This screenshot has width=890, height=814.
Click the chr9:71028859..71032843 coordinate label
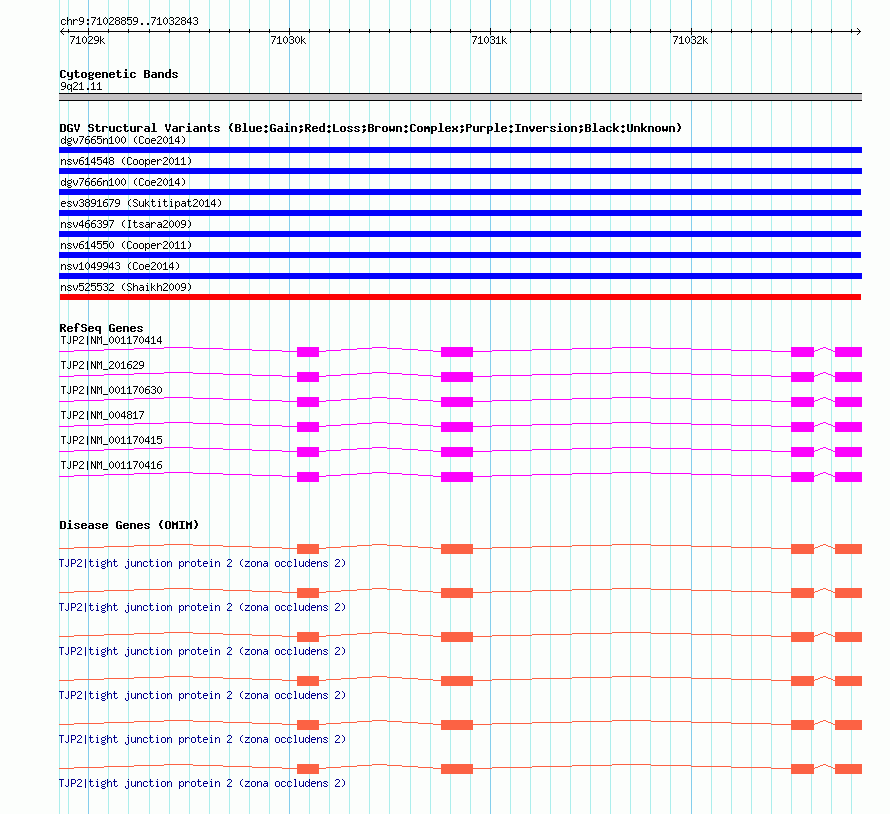129,22
